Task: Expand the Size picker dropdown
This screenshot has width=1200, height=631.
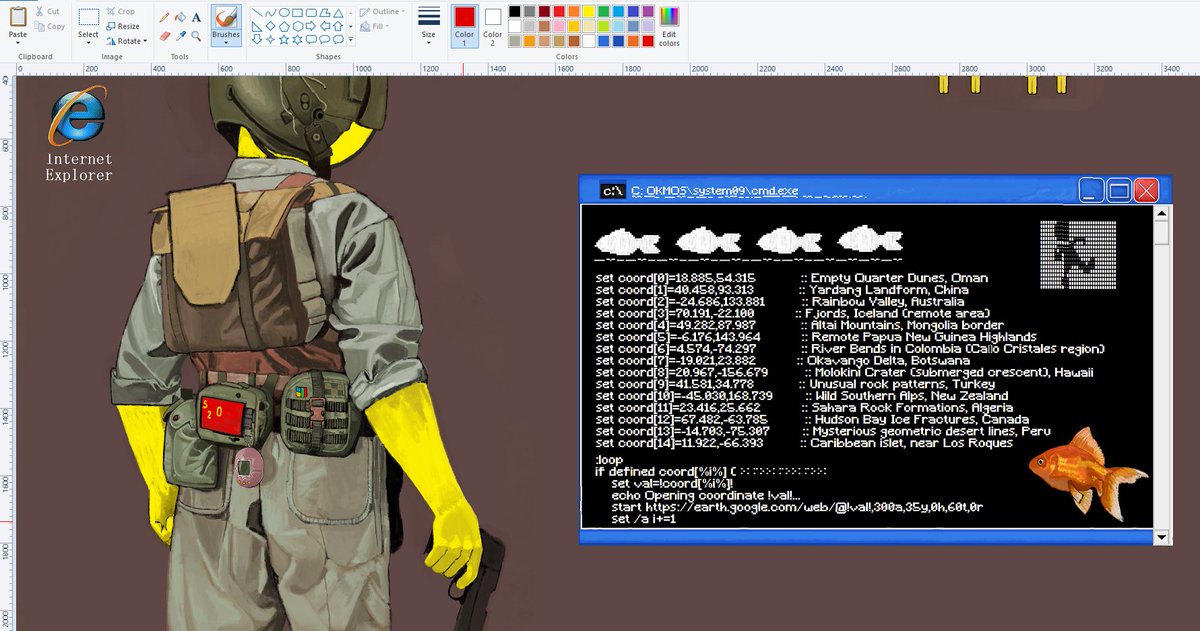Action: click(428, 43)
